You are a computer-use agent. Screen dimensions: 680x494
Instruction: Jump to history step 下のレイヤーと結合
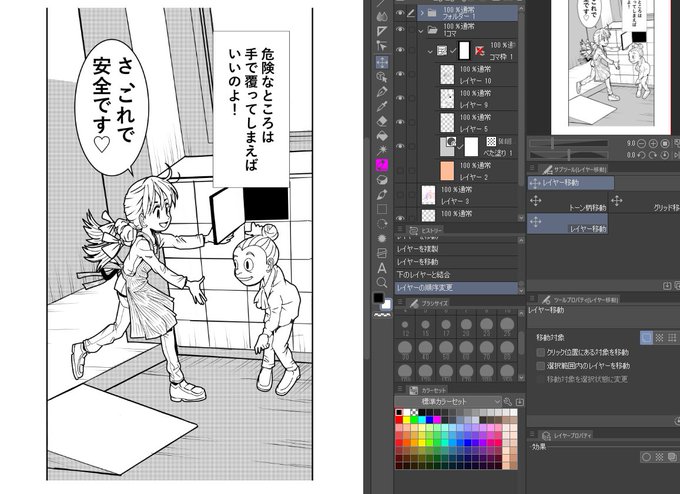(x=456, y=275)
